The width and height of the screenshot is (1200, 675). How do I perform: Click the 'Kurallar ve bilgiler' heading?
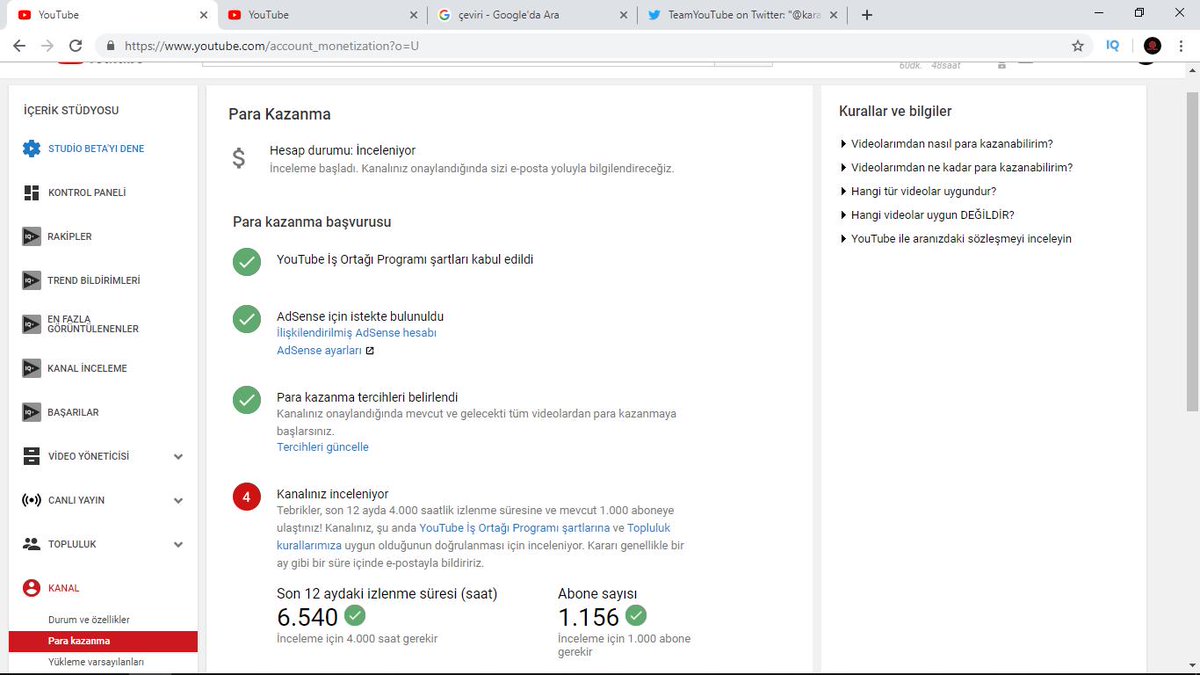click(895, 111)
